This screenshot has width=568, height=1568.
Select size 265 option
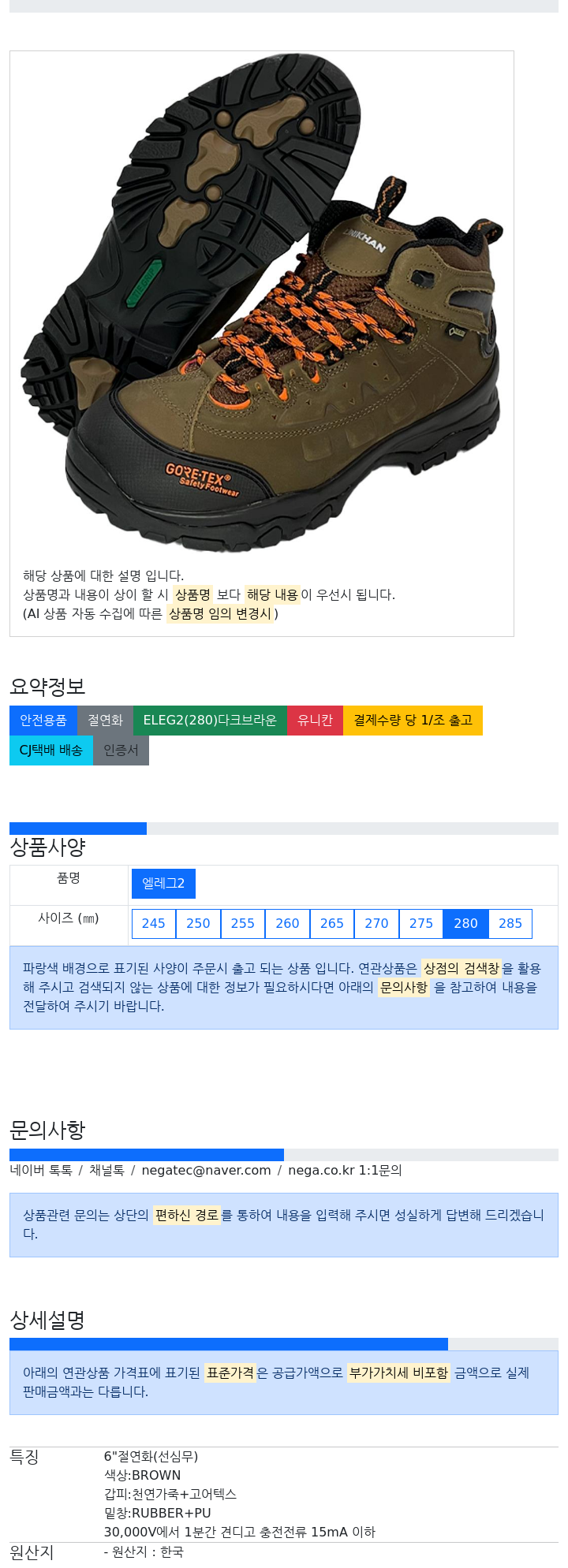click(332, 923)
